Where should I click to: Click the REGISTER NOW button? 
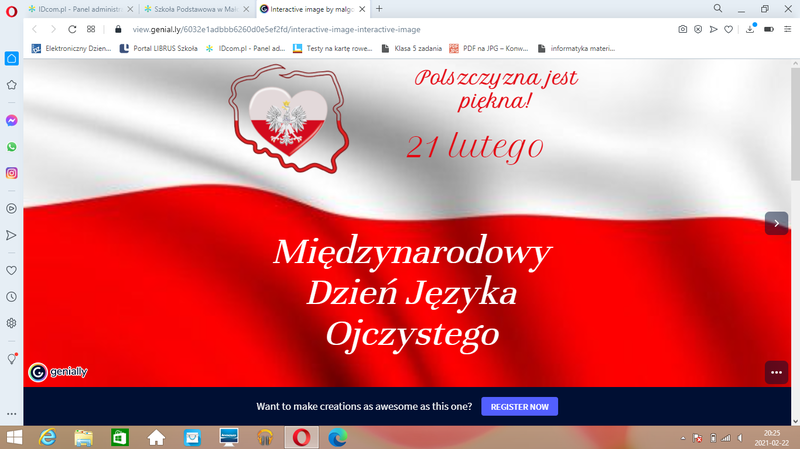[519, 407]
